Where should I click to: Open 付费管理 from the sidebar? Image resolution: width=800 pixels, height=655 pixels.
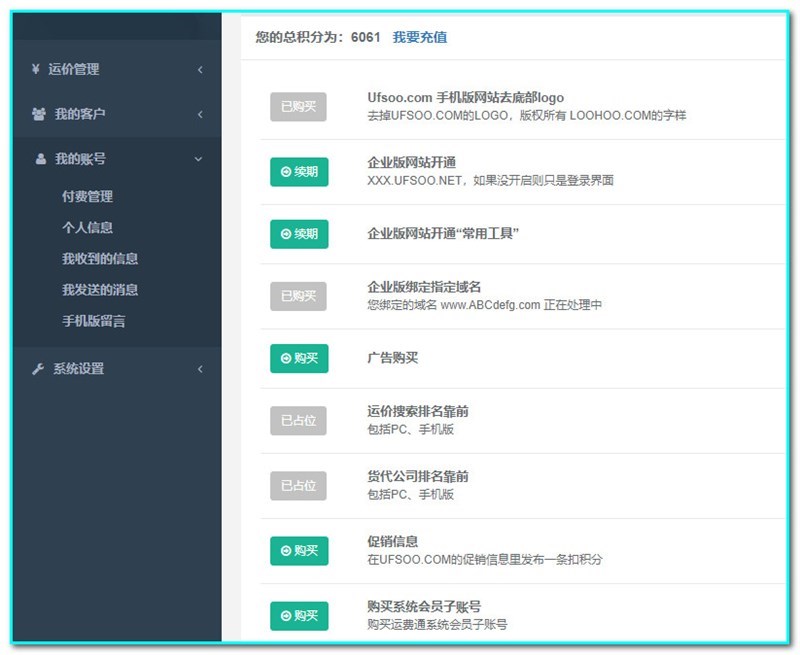[86, 197]
